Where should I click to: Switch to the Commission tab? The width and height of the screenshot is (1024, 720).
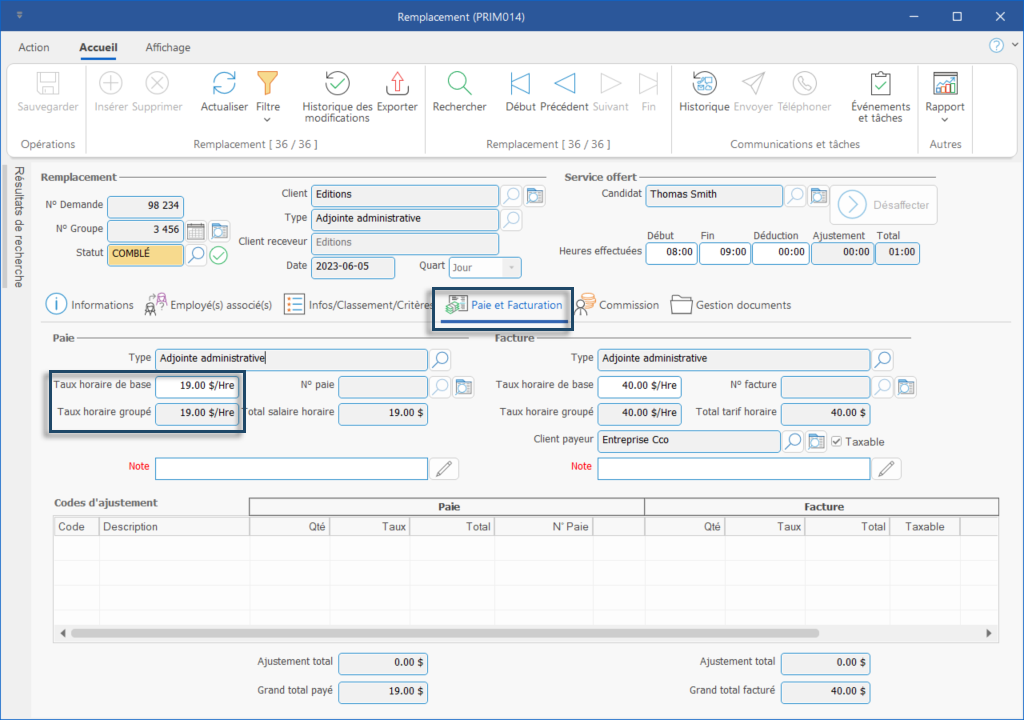coord(618,305)
